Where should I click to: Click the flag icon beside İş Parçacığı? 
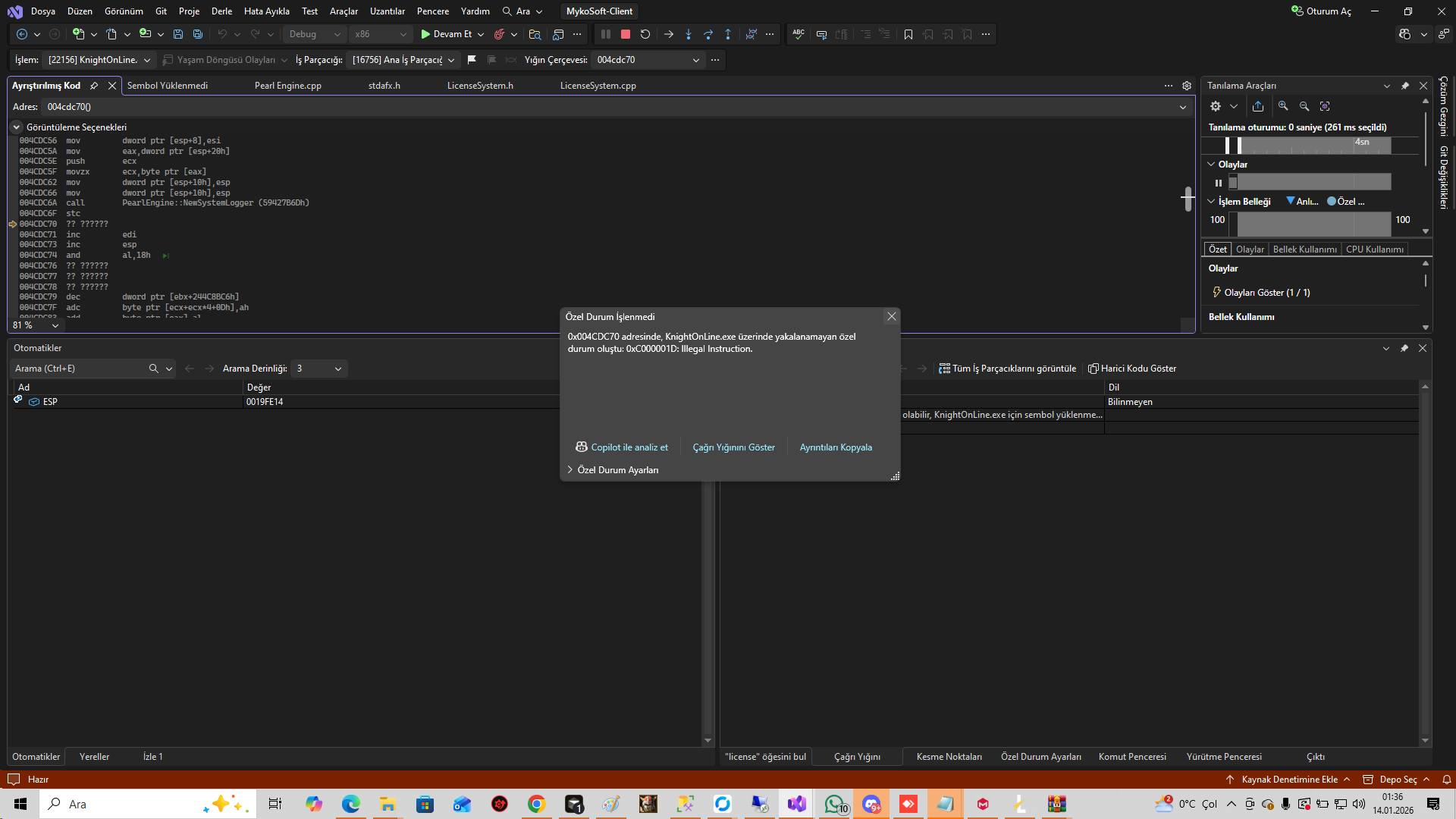point(472,60)
